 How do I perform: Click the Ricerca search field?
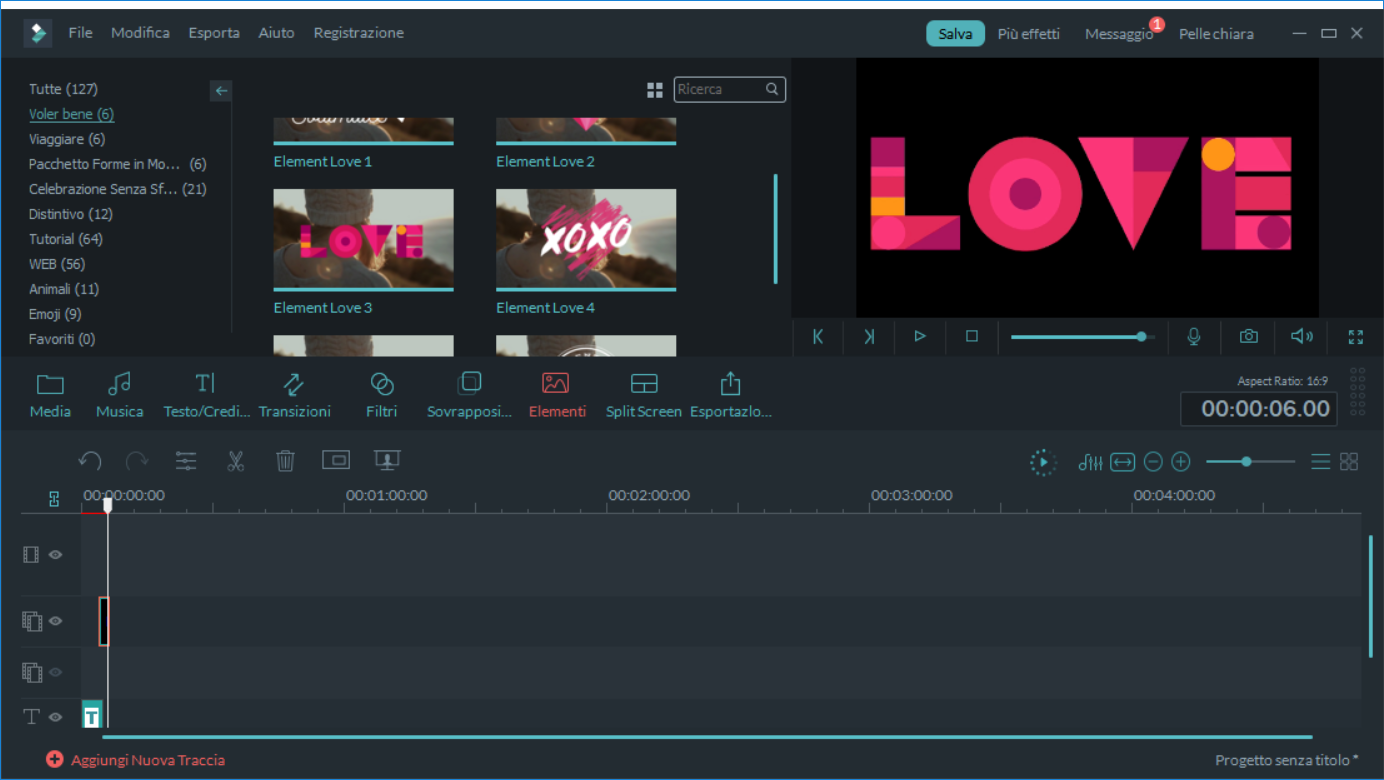tap(729, 90)
